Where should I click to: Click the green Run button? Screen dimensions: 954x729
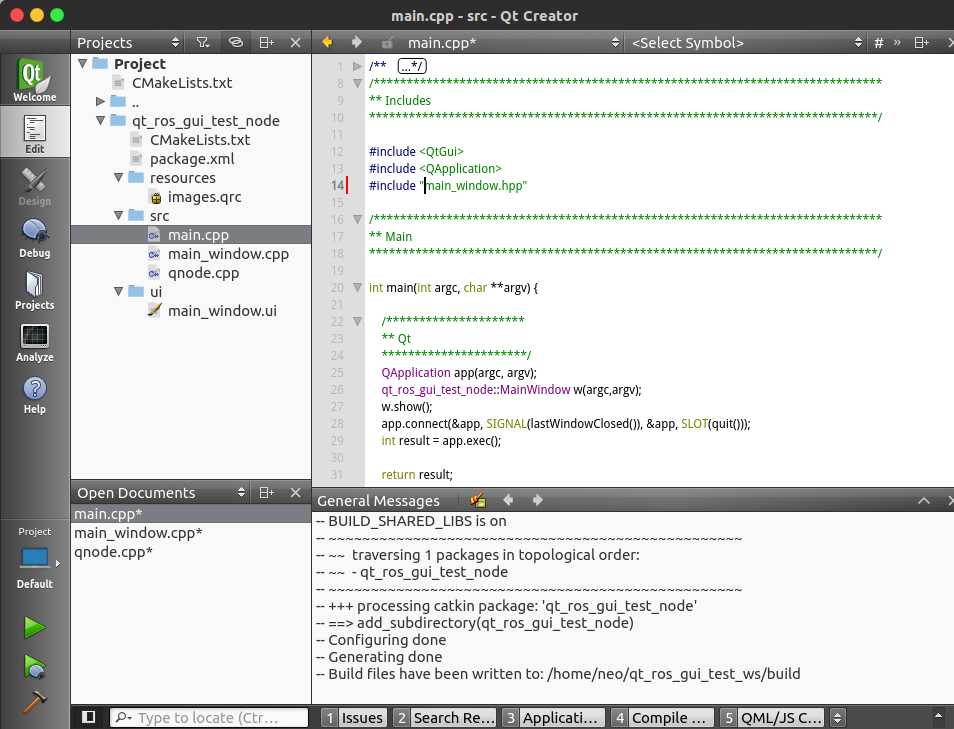(x=35, y=627)
